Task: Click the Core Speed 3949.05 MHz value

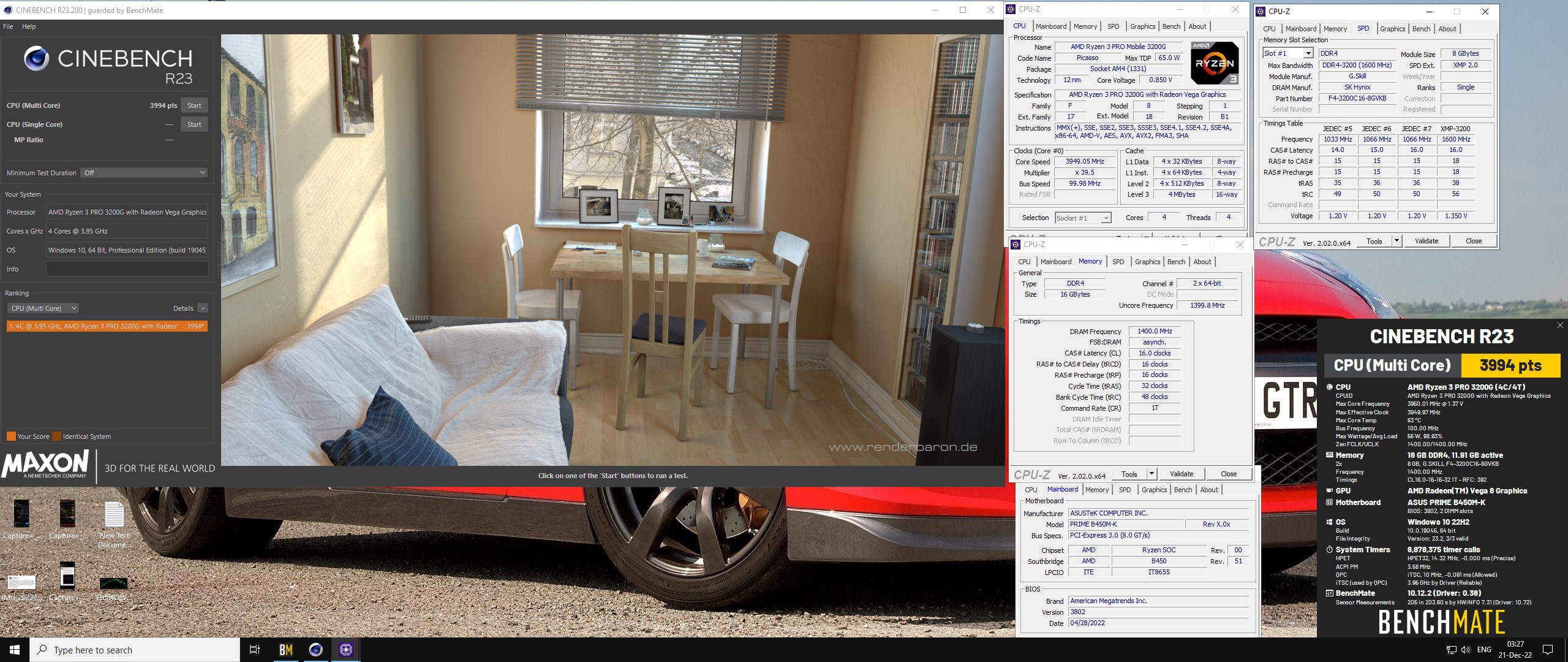Action: click(1084, 162)
